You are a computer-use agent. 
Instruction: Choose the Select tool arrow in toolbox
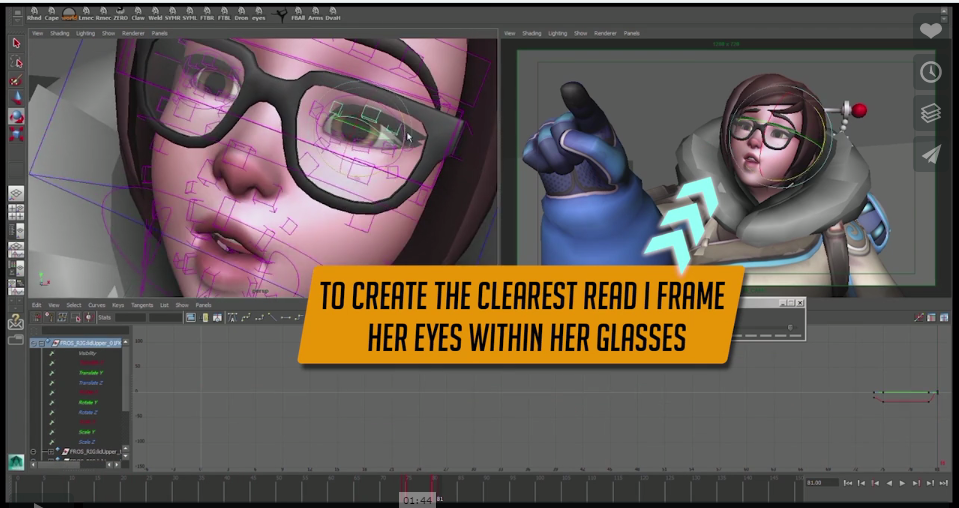17,43
